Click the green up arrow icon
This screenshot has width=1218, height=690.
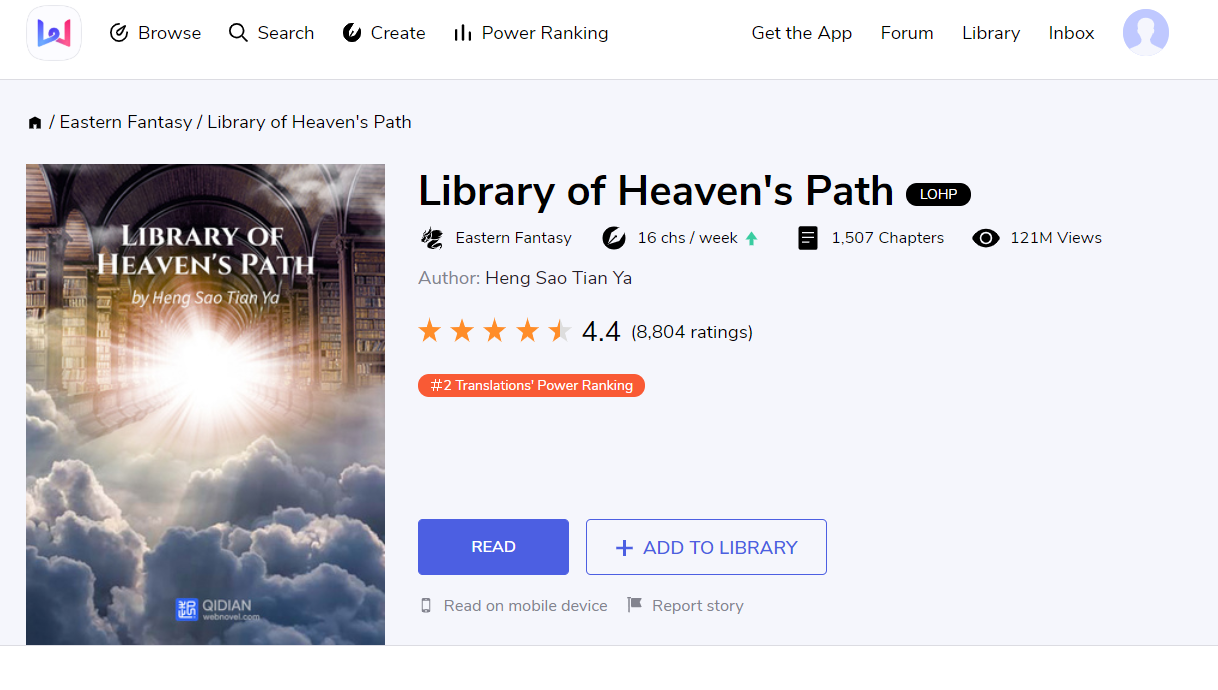tap(752, 238)
